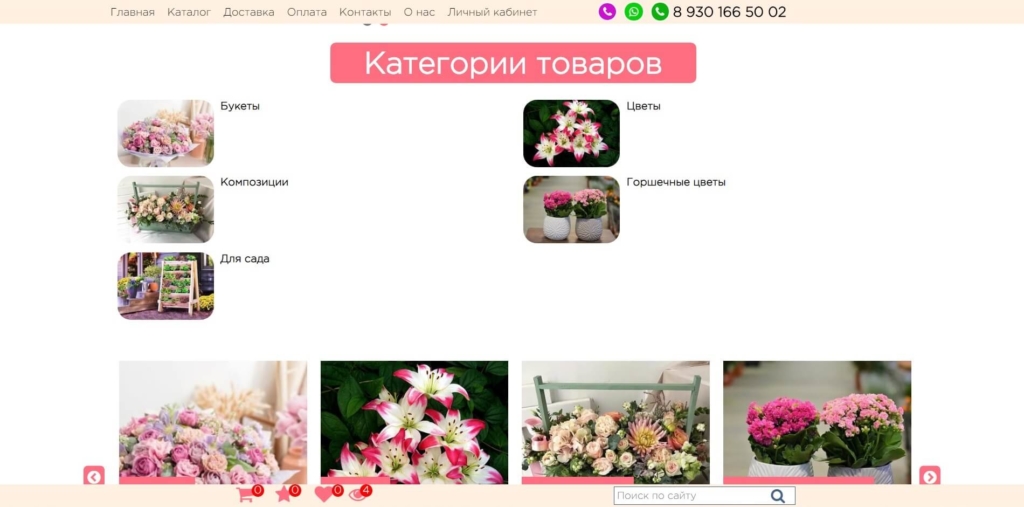
Task: Open Оплата in the top menu
Action: (x=306, y=12)
